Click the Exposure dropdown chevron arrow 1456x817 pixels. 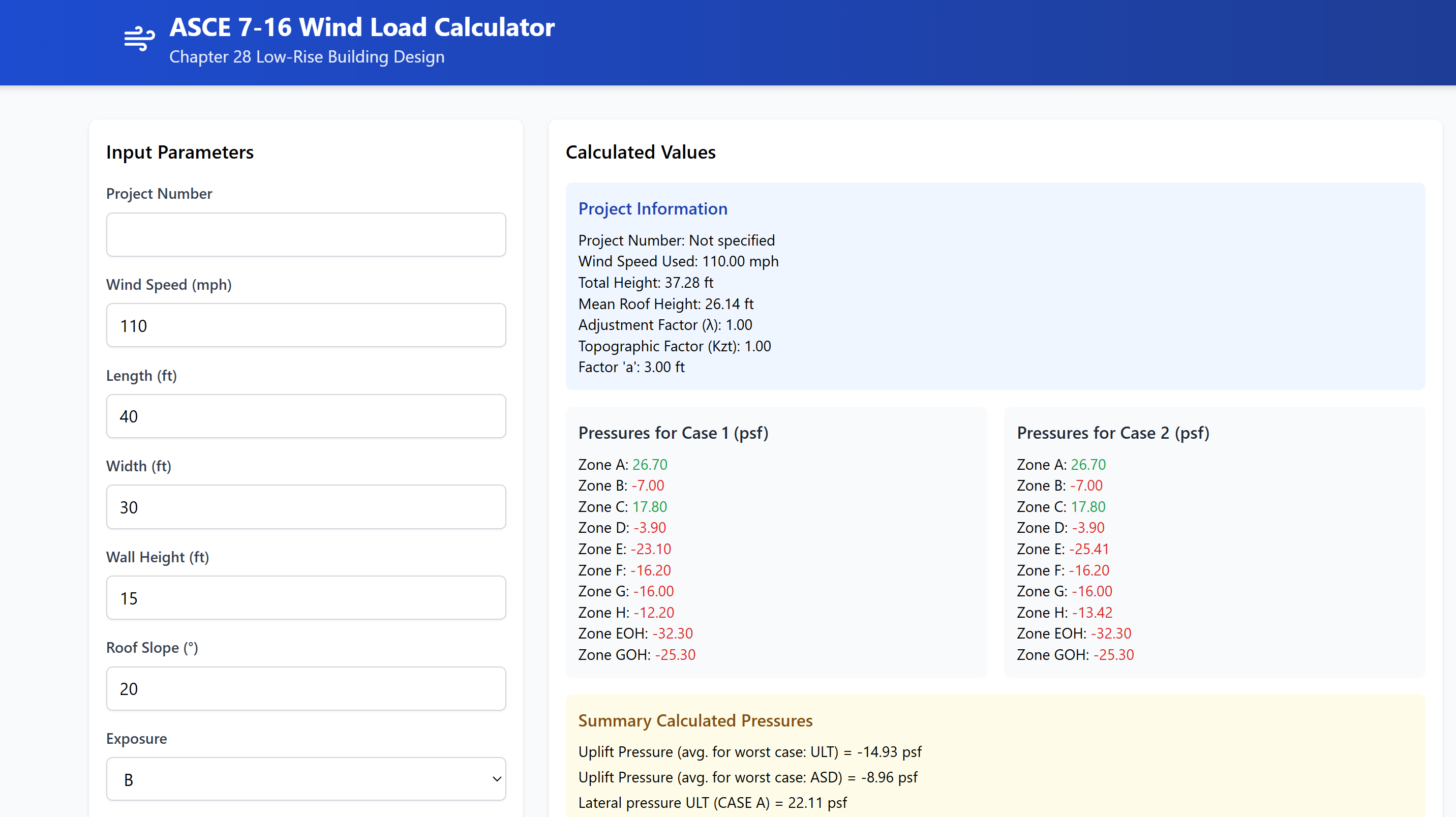[497, 779]
